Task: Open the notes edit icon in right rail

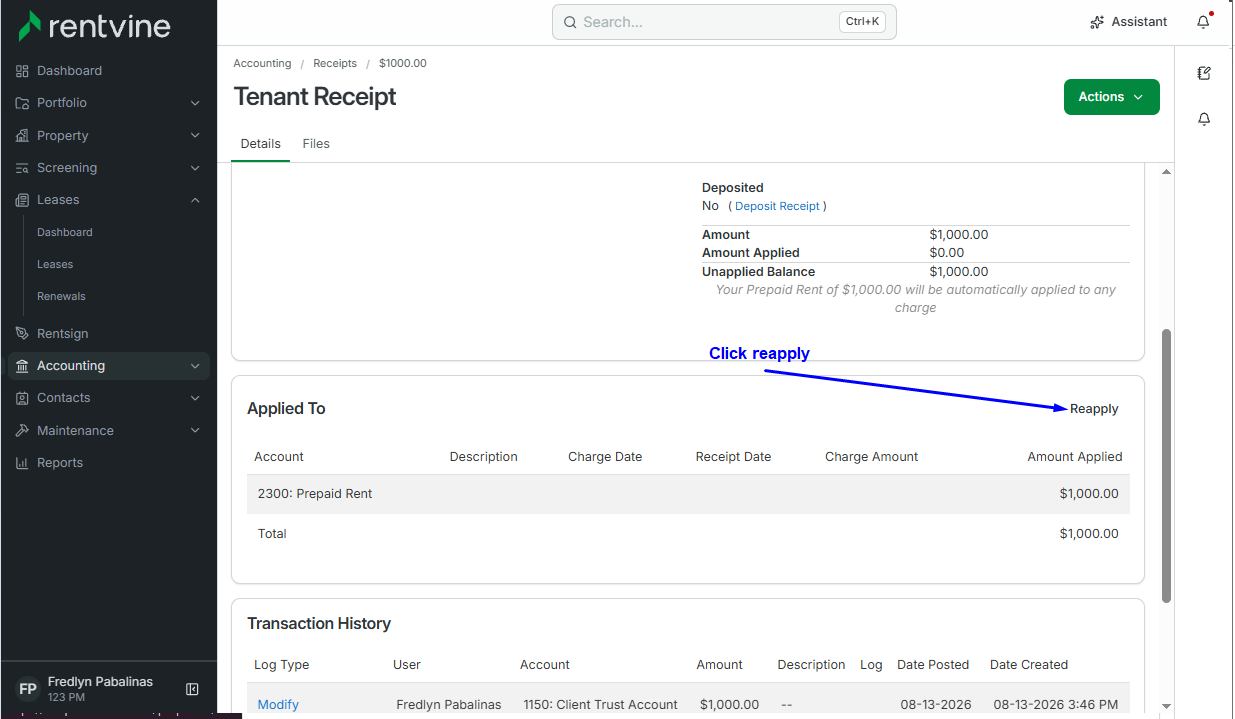Action: tap(1204, 73)
